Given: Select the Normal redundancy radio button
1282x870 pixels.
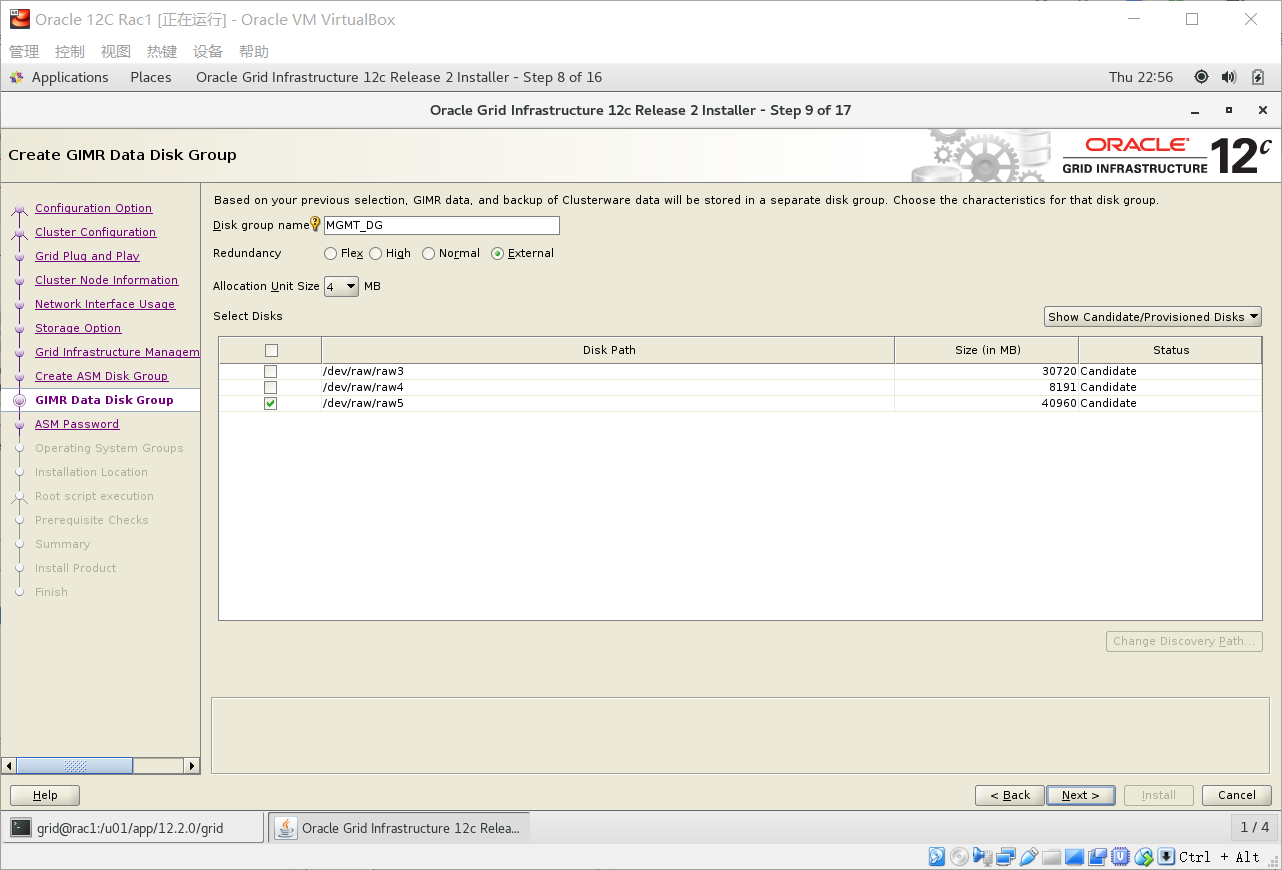Looking at the screenshot, I should point(431,253).
